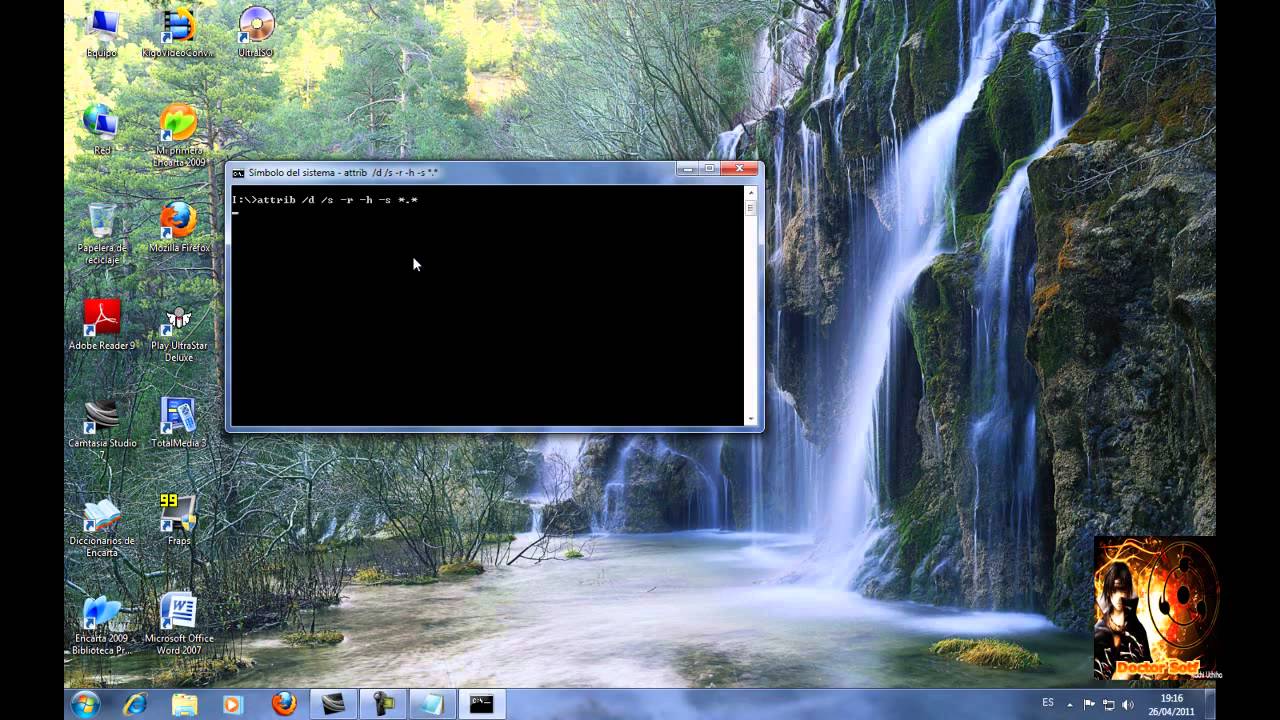
Task: Click the Símbolo del sistema title bar text
Action: pyautogui.click(x=343, y=172)
